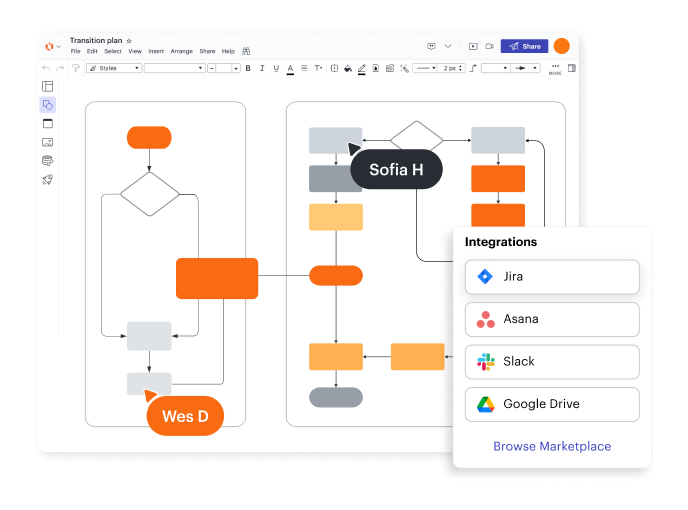
Task: Open the Insert menu
Action: tap(156, 51)
